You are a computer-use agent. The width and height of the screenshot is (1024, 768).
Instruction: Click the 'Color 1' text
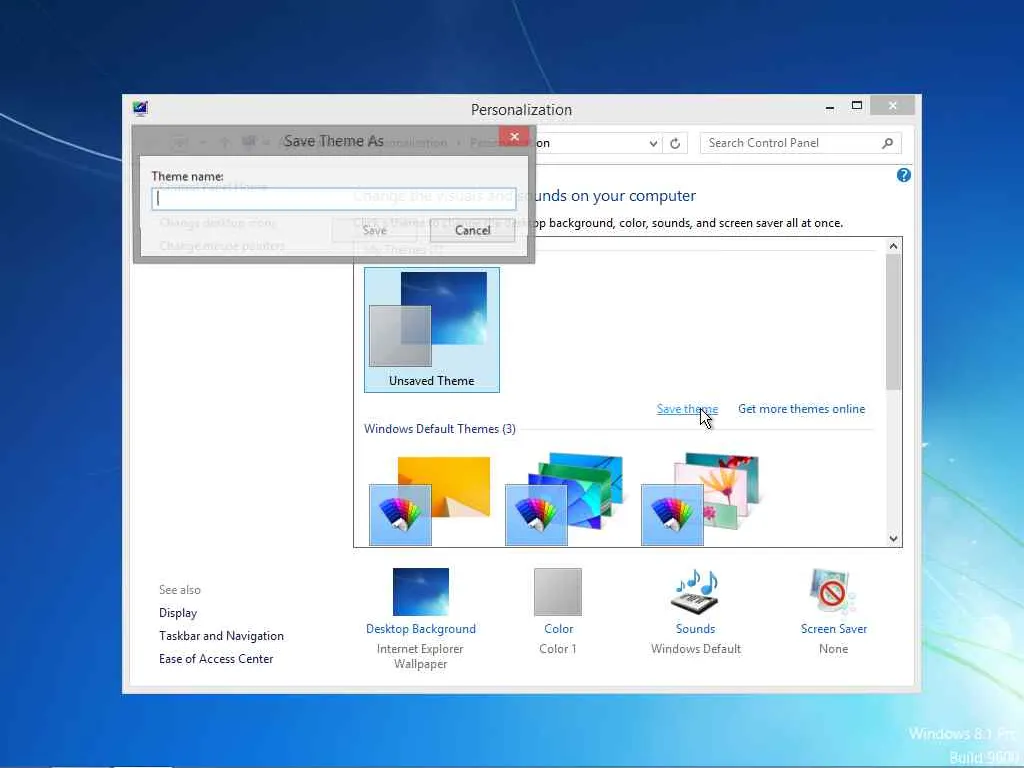(x=558, y=648)
